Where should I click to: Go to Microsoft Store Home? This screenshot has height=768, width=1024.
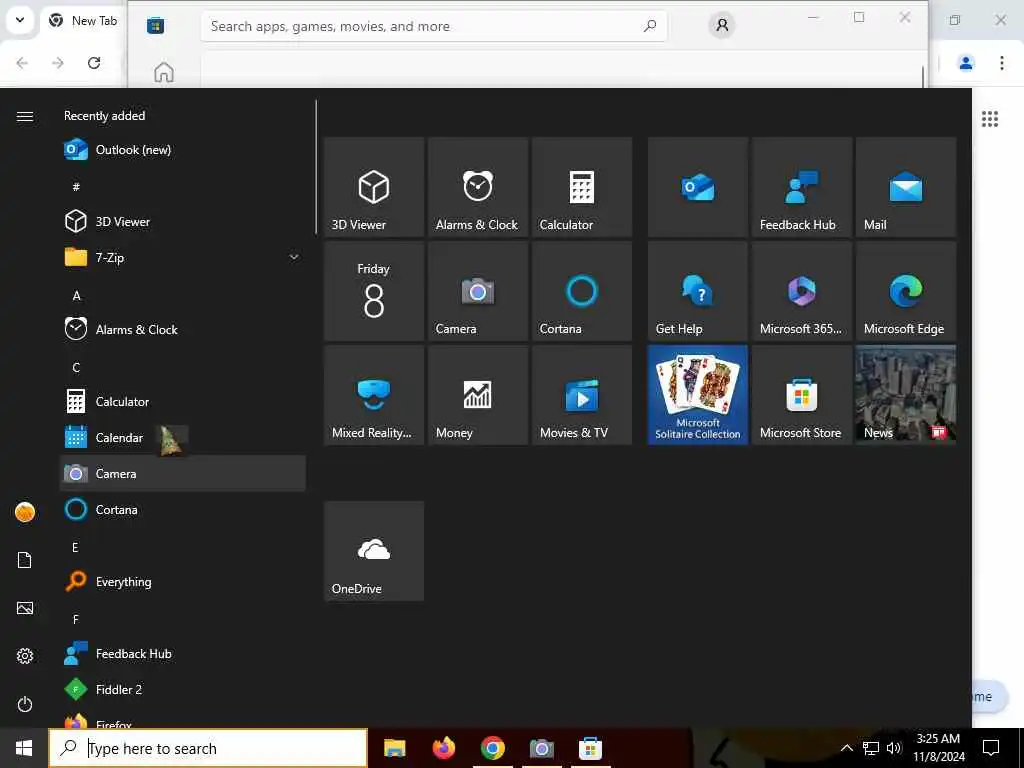164,72
